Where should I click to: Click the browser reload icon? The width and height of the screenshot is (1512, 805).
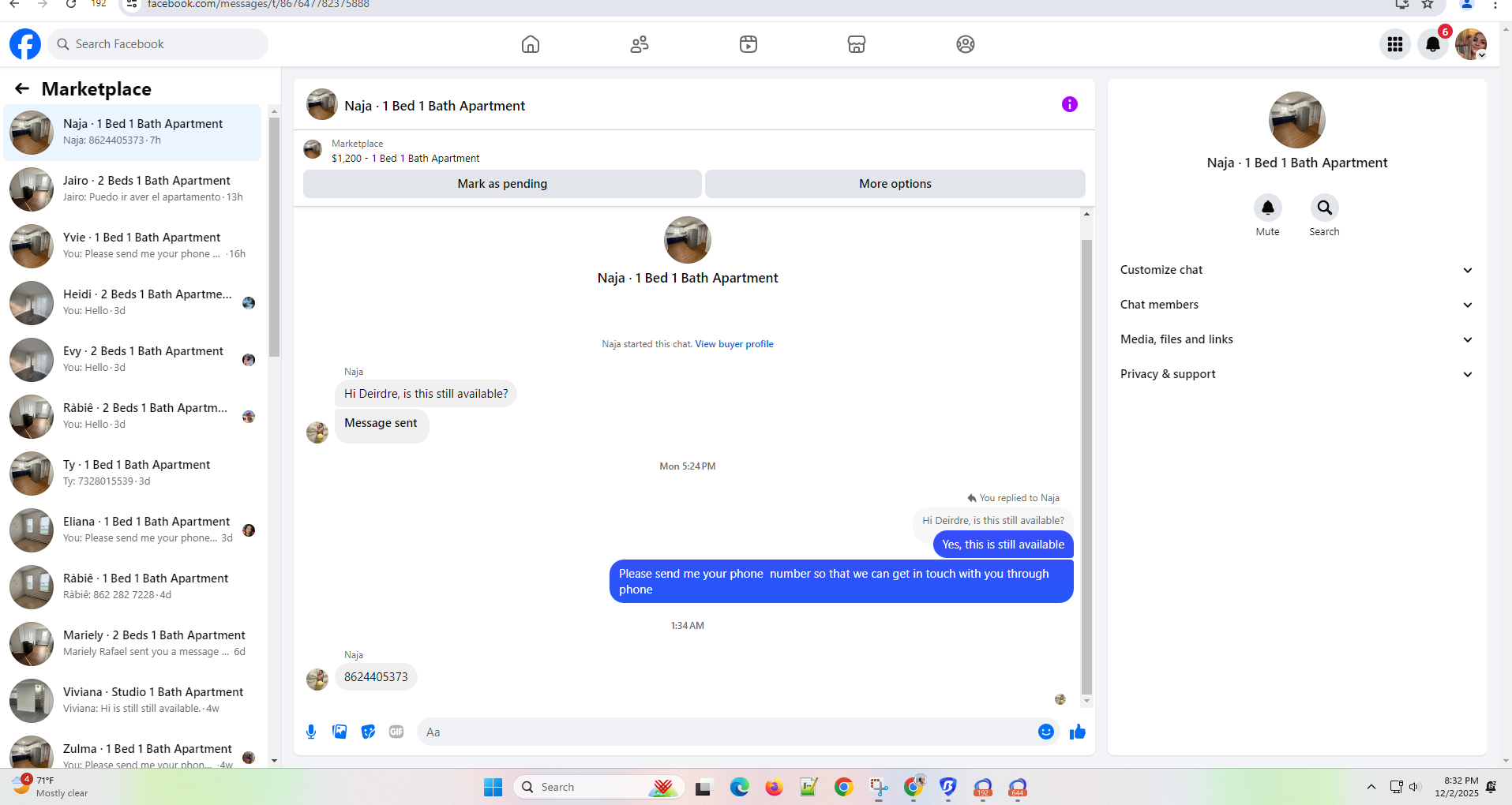(x=71, y=4)
